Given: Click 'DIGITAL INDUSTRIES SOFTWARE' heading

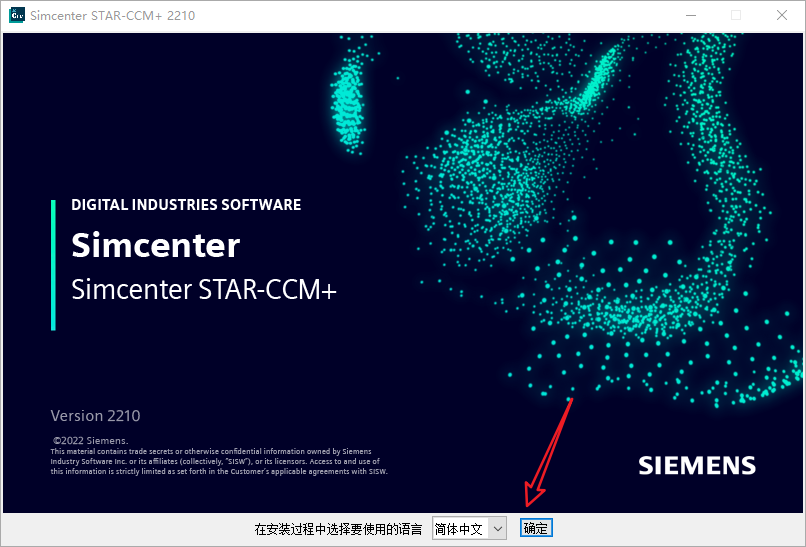Looking at the screenshot, I should [x=186, y=205].
